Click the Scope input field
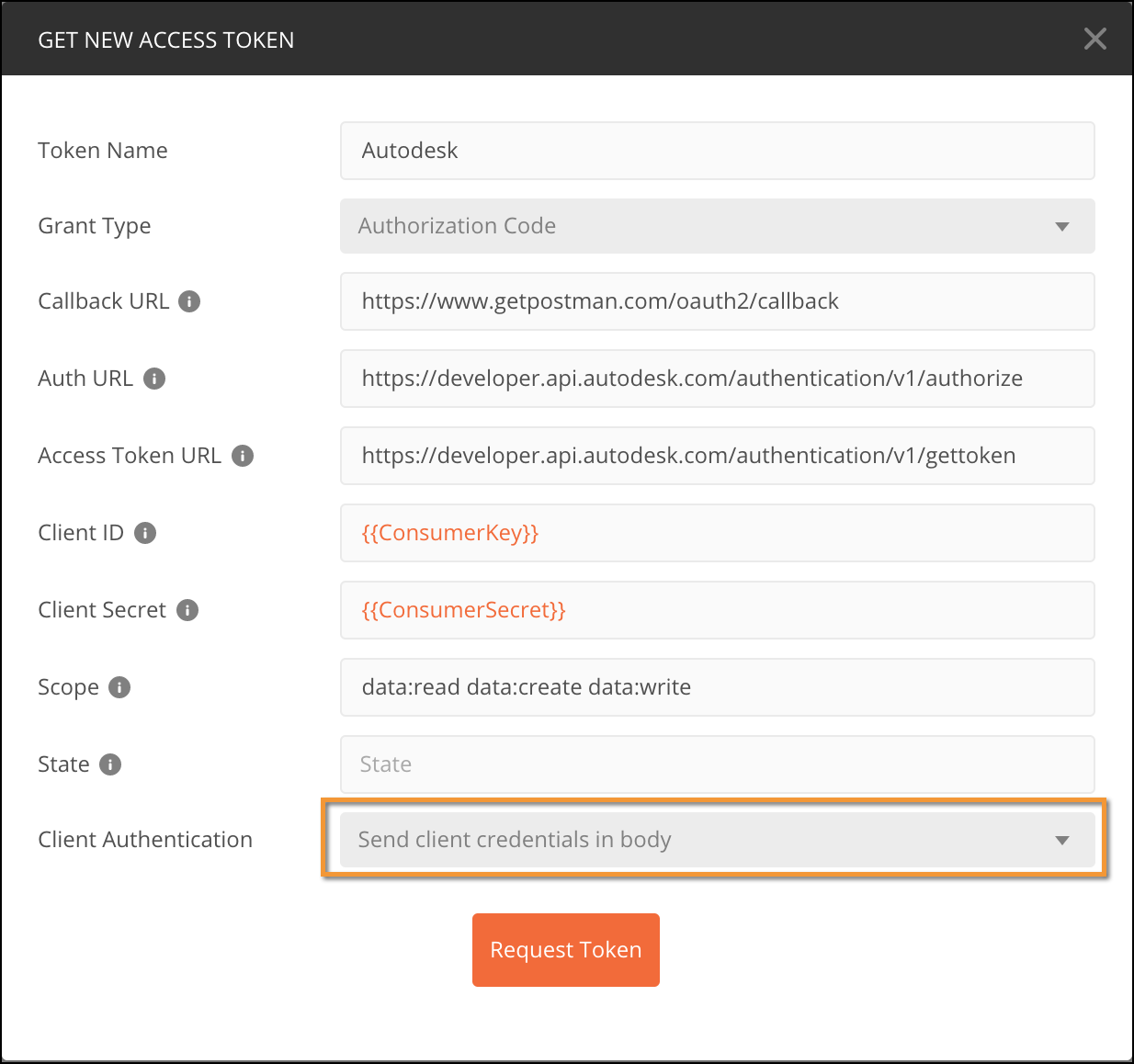Image resolution: width=1134 pixels, height=1064 pixels. point(717,687)
